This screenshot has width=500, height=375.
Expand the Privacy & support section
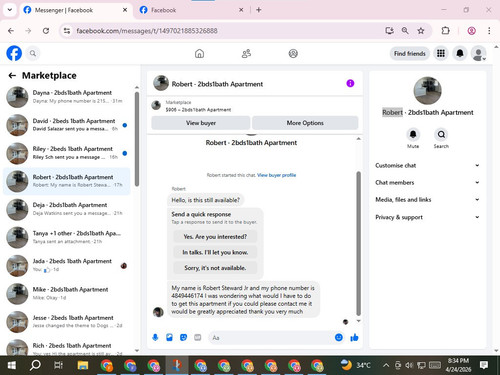[x=427, y=217]
